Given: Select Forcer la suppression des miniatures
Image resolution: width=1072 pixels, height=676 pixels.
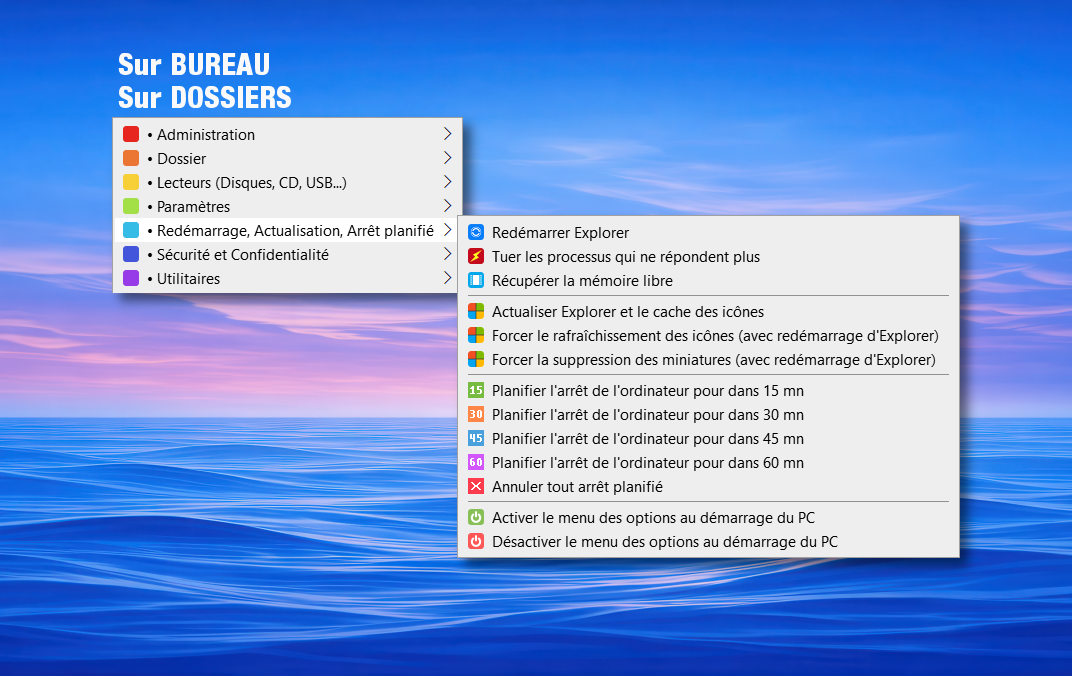Looking at the screenshot, I should coord(713,360).
